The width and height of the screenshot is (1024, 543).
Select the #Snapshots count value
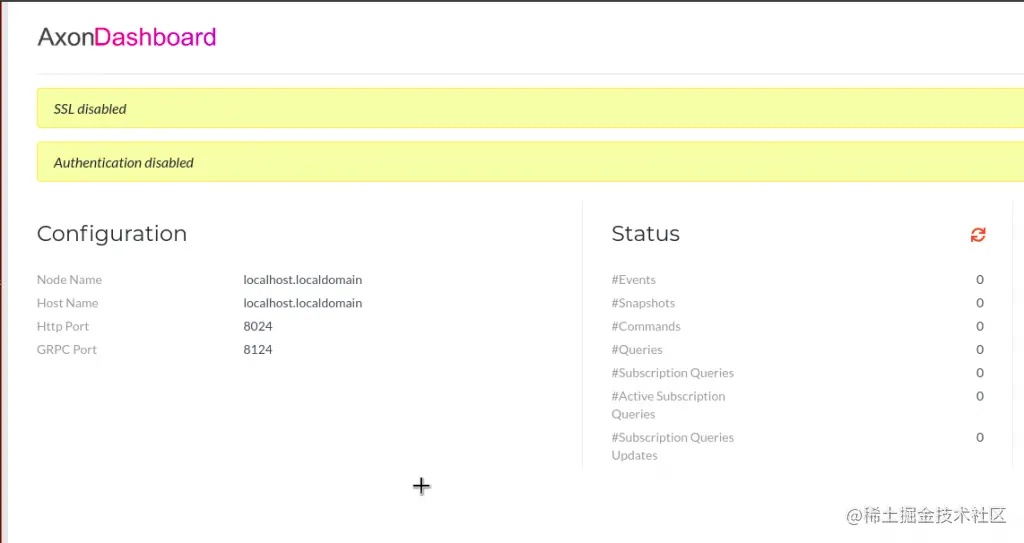[x=980, y=303]
